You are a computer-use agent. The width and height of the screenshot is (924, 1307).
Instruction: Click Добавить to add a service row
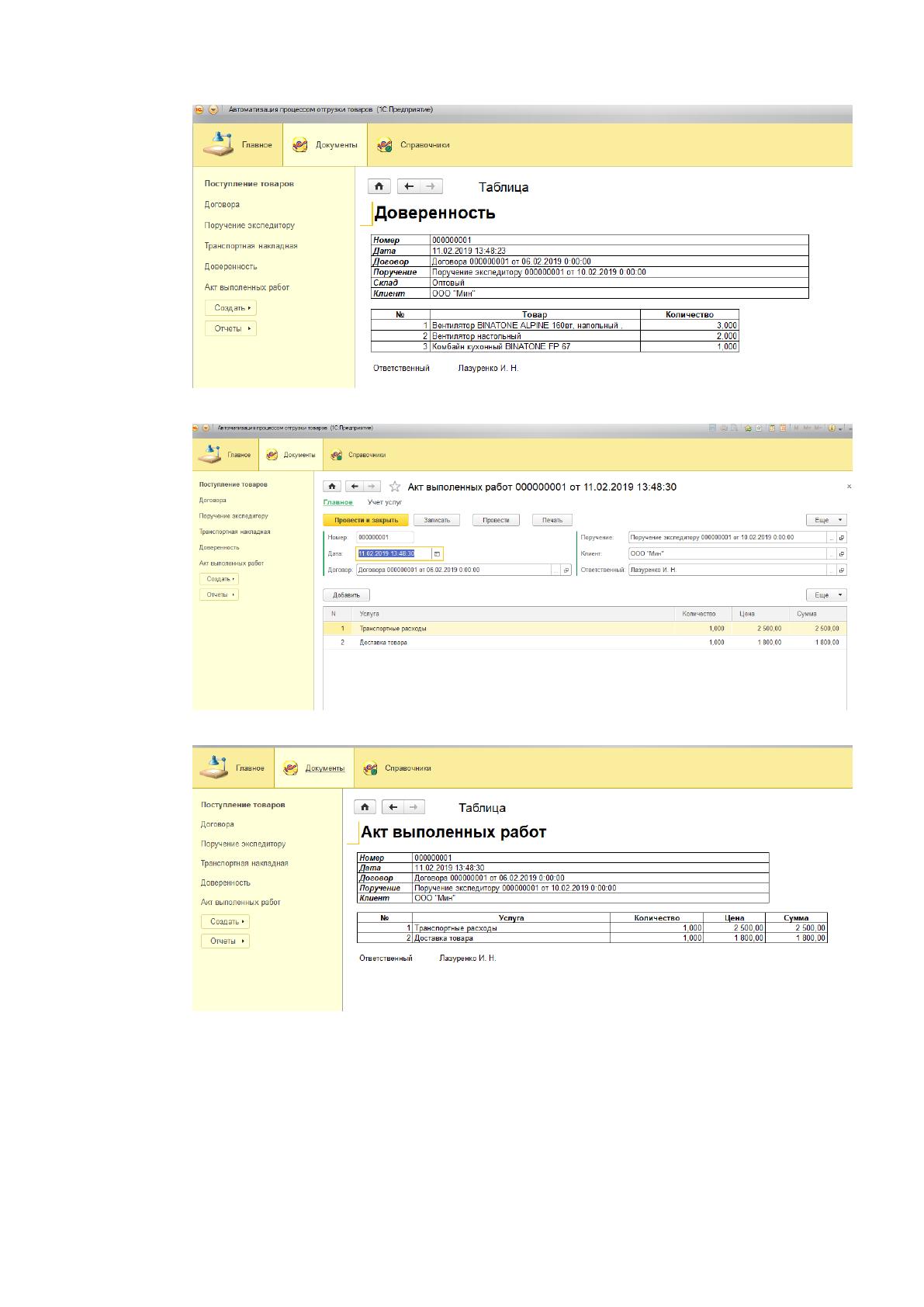346,595
